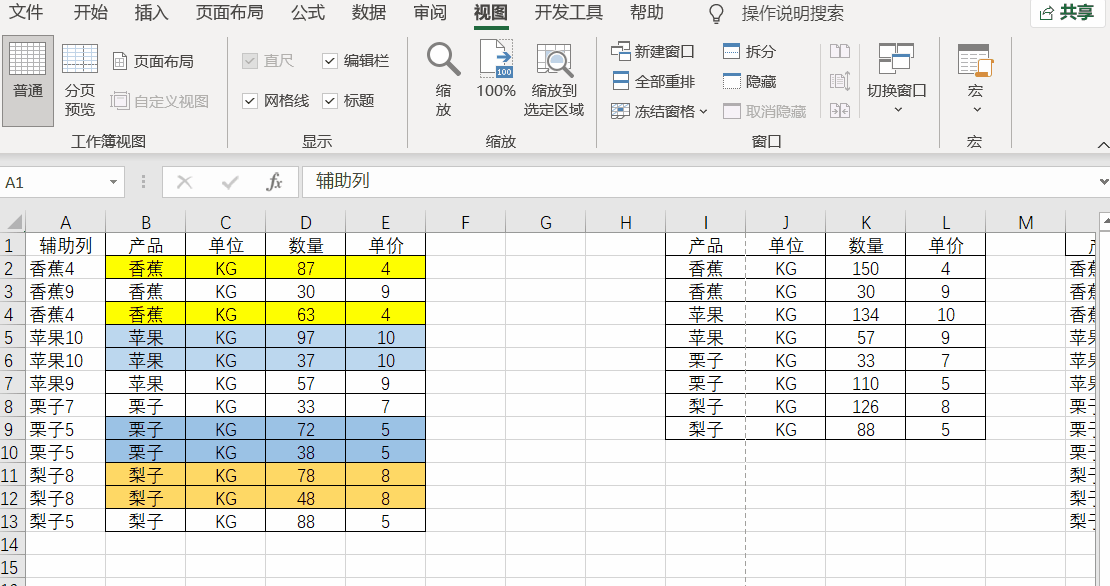Viewport: 1110px width, 586px height.
Task: Click Synchronous Scrolling icon
Action: coord(840,81)
